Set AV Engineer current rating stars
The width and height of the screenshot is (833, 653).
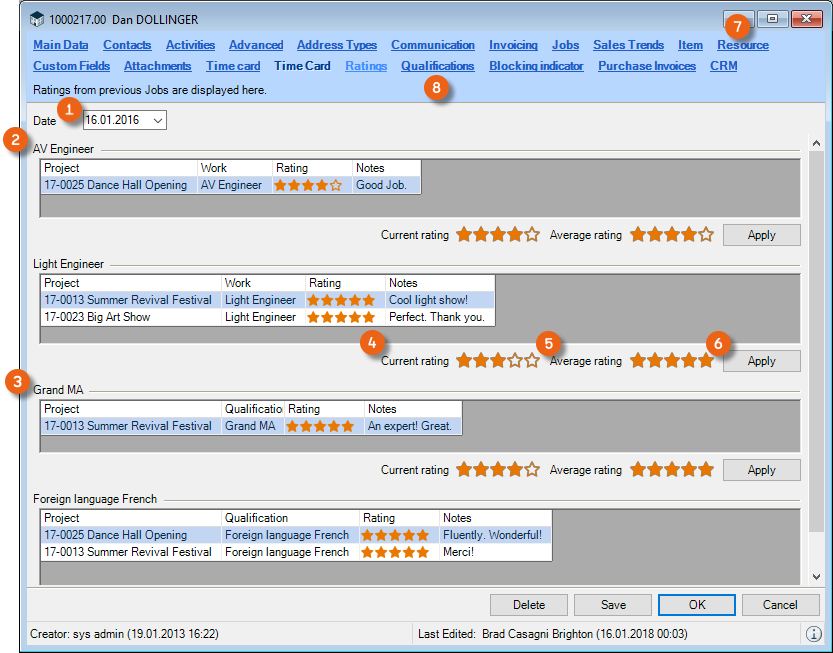point(497,235)
